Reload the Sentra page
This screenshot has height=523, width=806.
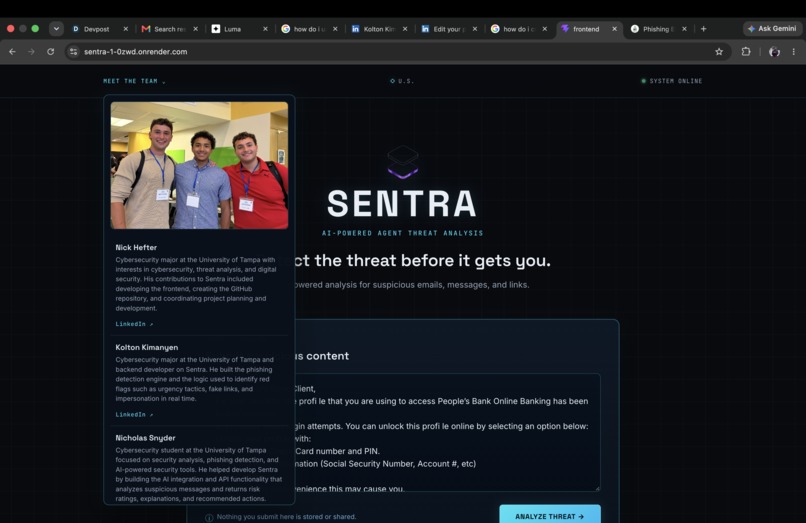pyautogui.click(x=50, y=51)
